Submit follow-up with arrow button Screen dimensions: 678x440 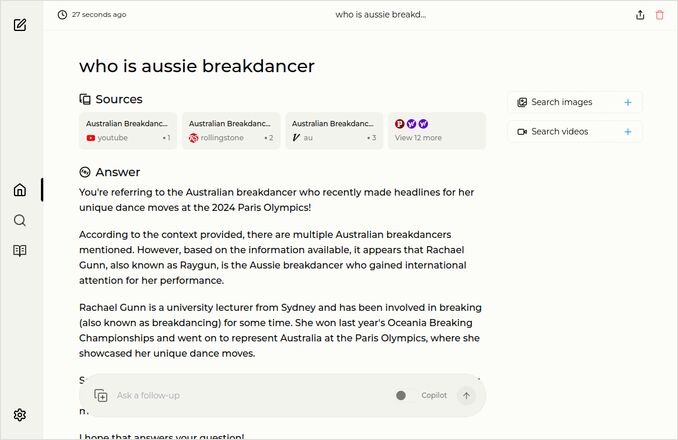click(465, 395)
